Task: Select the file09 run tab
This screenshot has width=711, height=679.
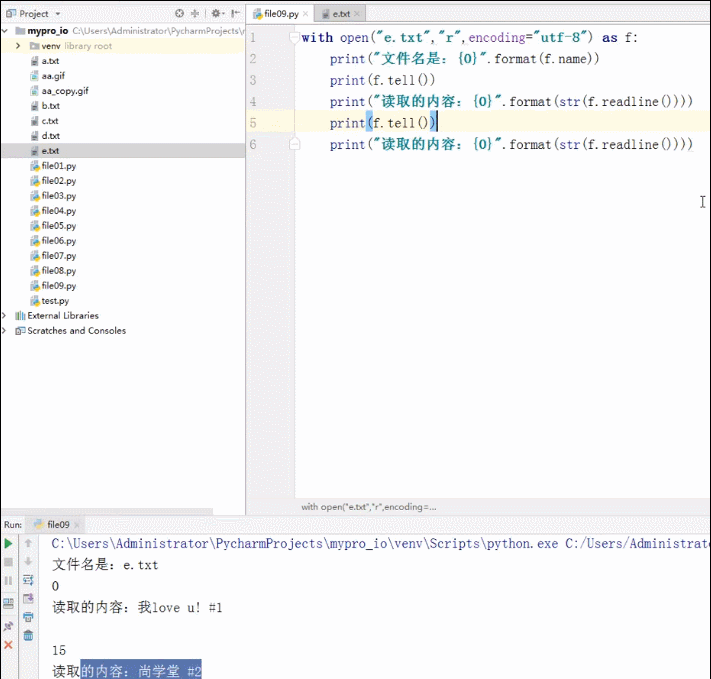Action: pos(53,525)
